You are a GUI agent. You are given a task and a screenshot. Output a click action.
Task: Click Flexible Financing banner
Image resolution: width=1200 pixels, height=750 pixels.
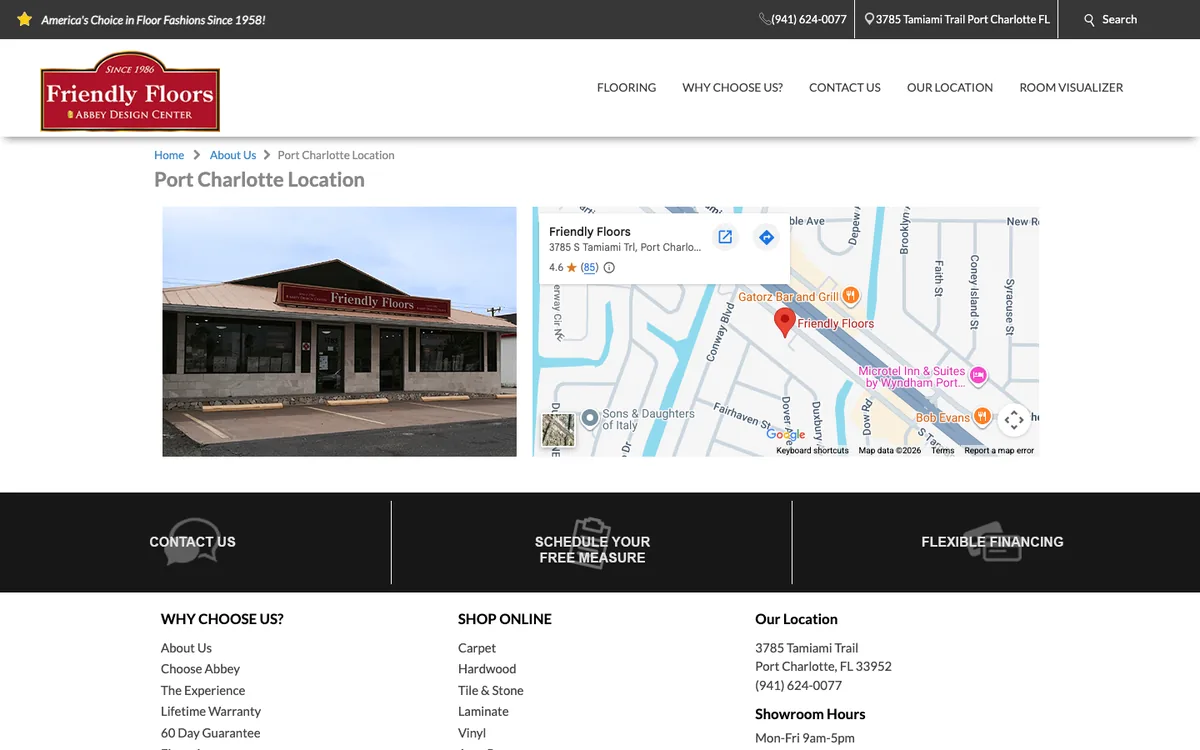992,542
